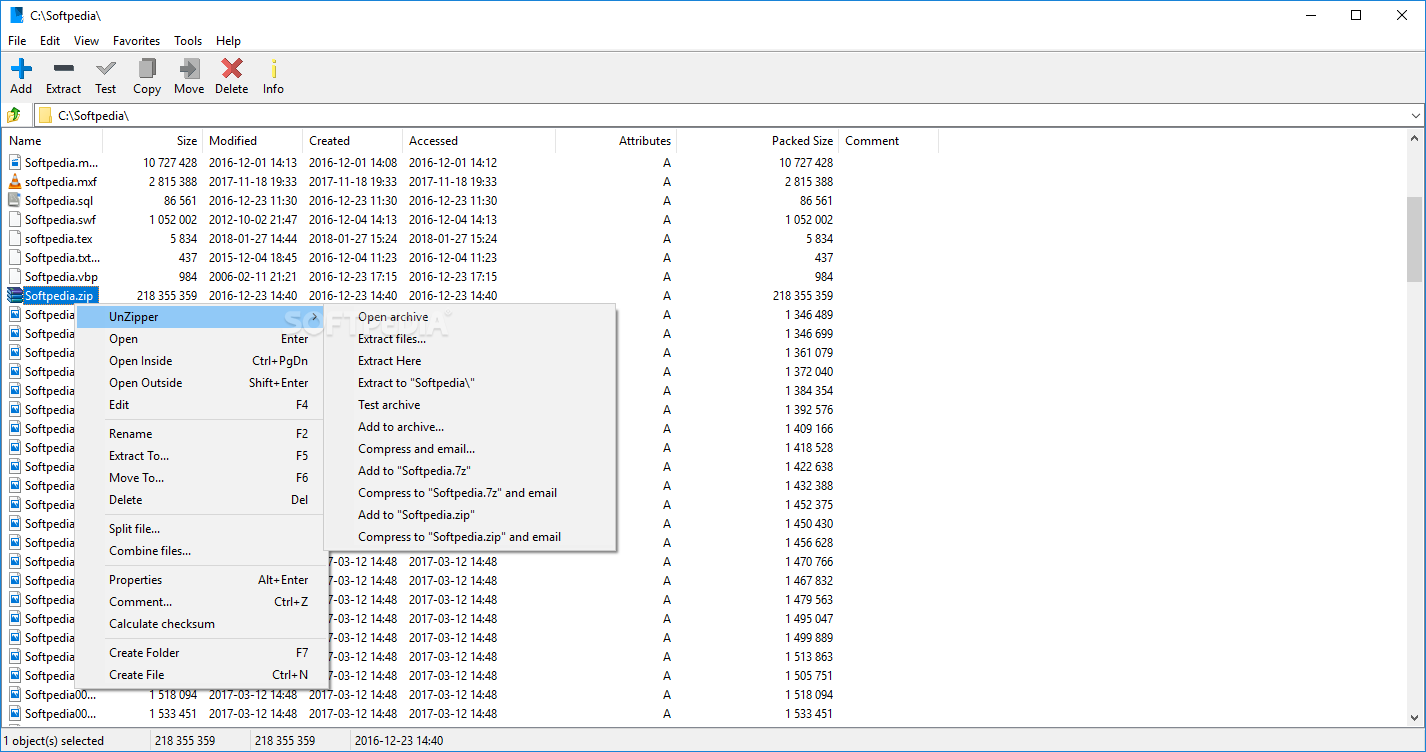Open the Favorites menu
The width and height of the screenshot is (1426, 752).
tap(136, 41)
